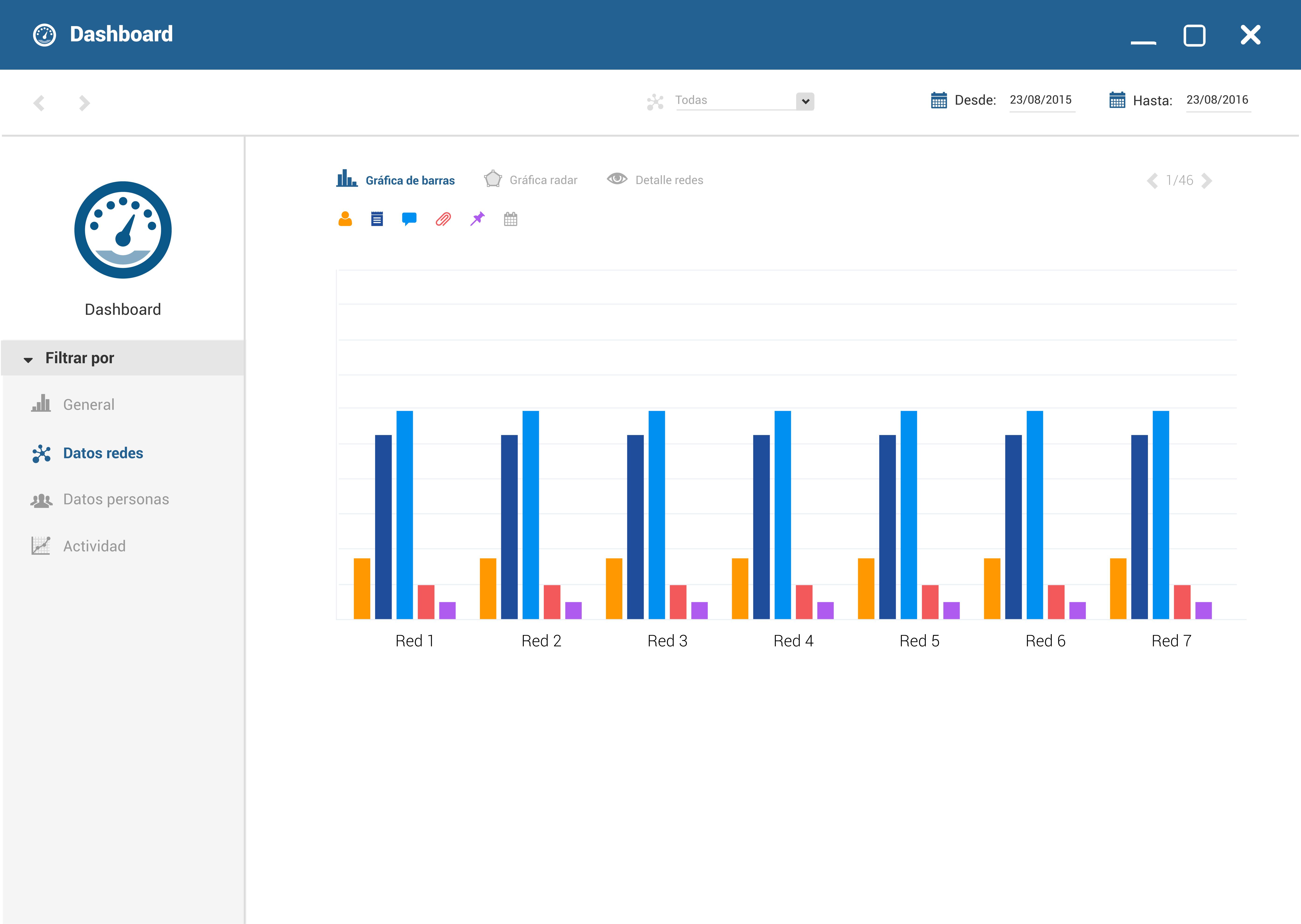
Task: Click the General bar chart sidebar icon
Action: (x=41, y=403)
